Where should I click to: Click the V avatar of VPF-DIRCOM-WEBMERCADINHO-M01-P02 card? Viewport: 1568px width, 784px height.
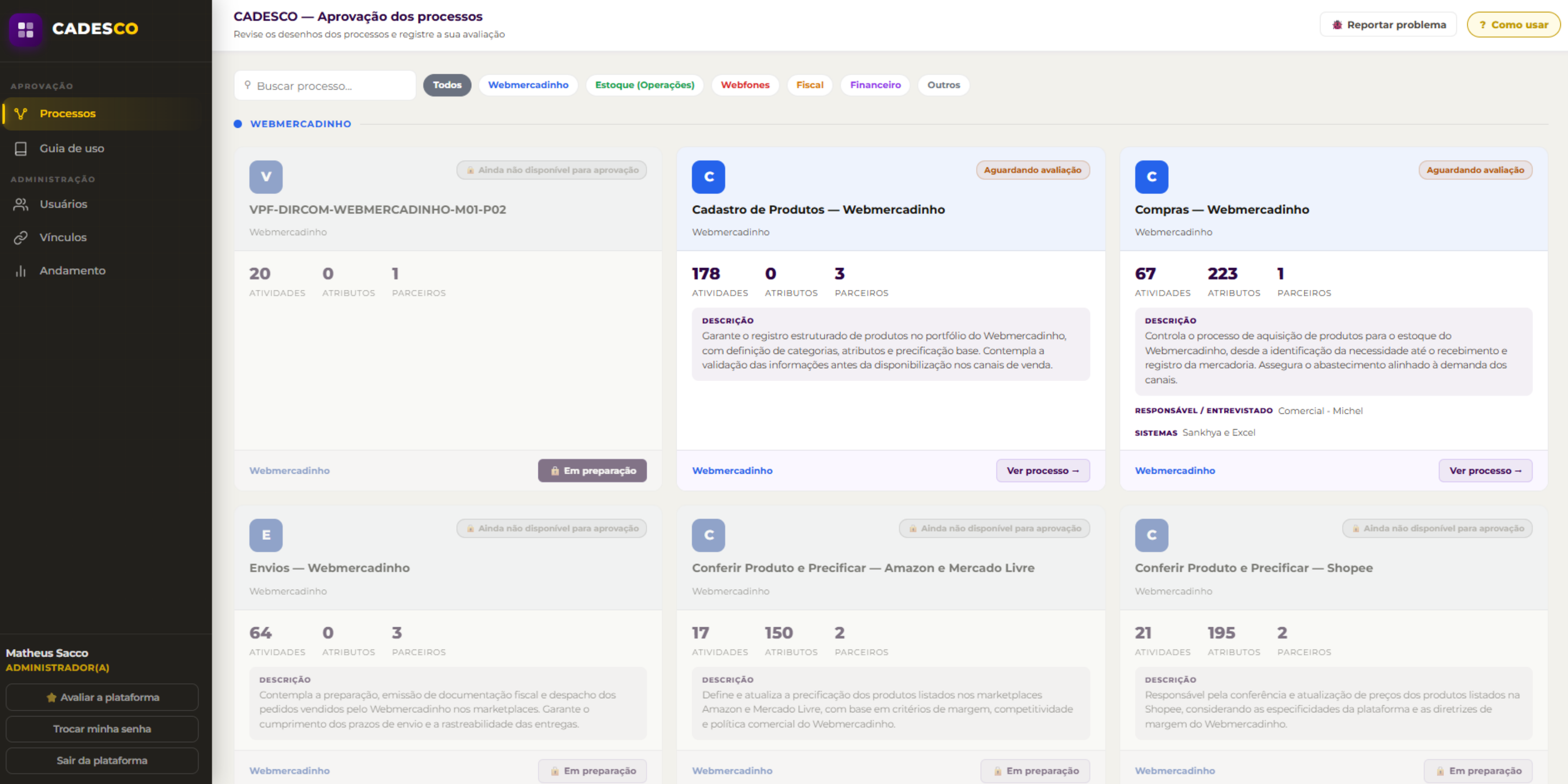pos(266,177)
